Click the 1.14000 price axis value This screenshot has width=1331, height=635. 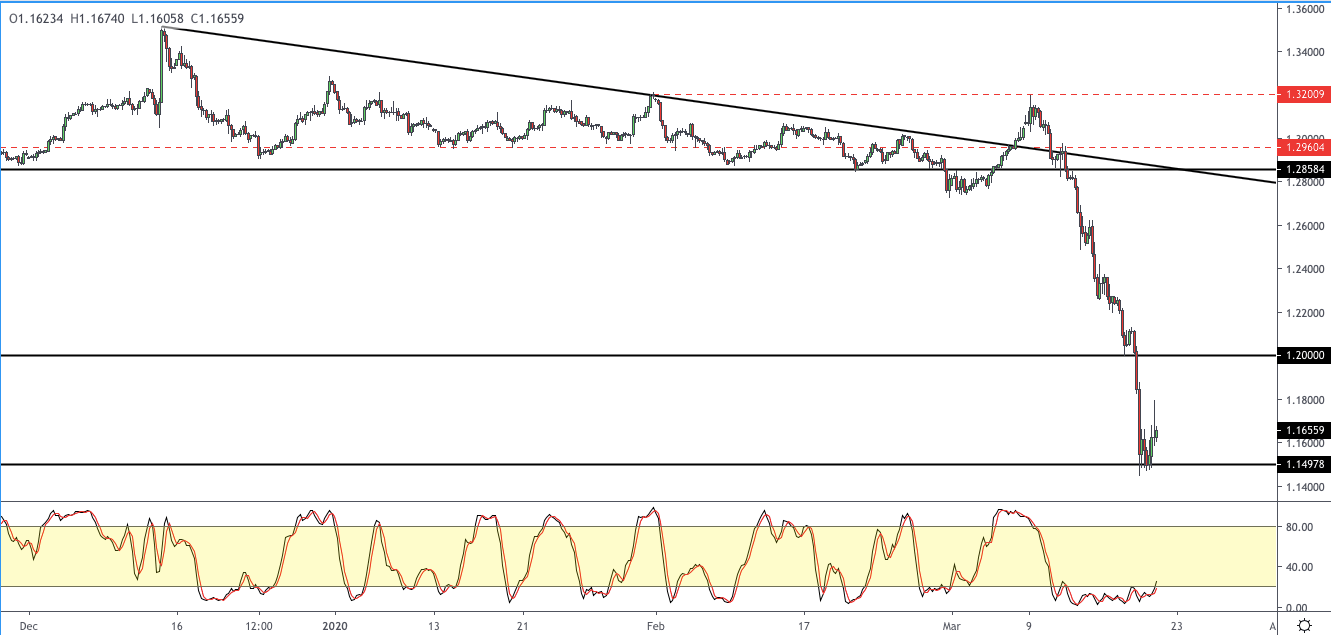pyautogui.click(x=1305, y=486)
